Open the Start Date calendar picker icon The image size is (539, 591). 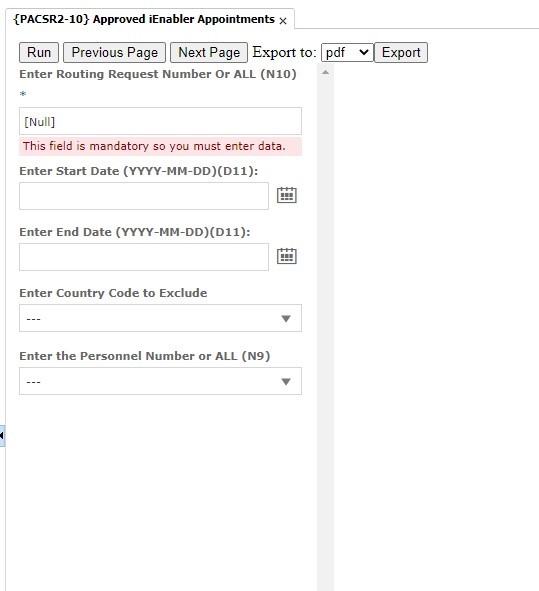(x=287, y=195)
